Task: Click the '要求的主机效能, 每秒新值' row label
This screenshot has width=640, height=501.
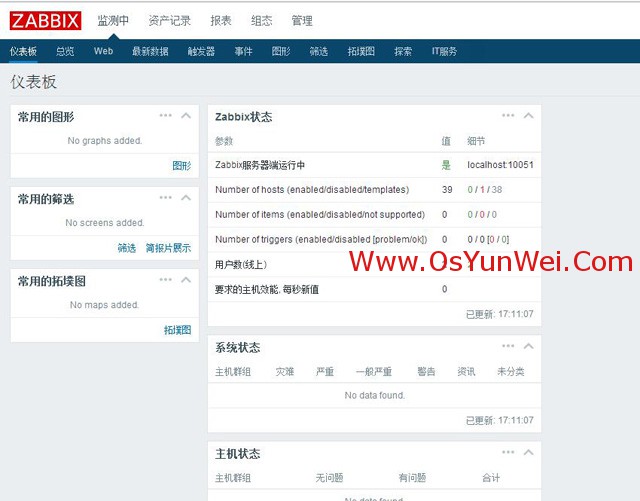Action: 267,289
